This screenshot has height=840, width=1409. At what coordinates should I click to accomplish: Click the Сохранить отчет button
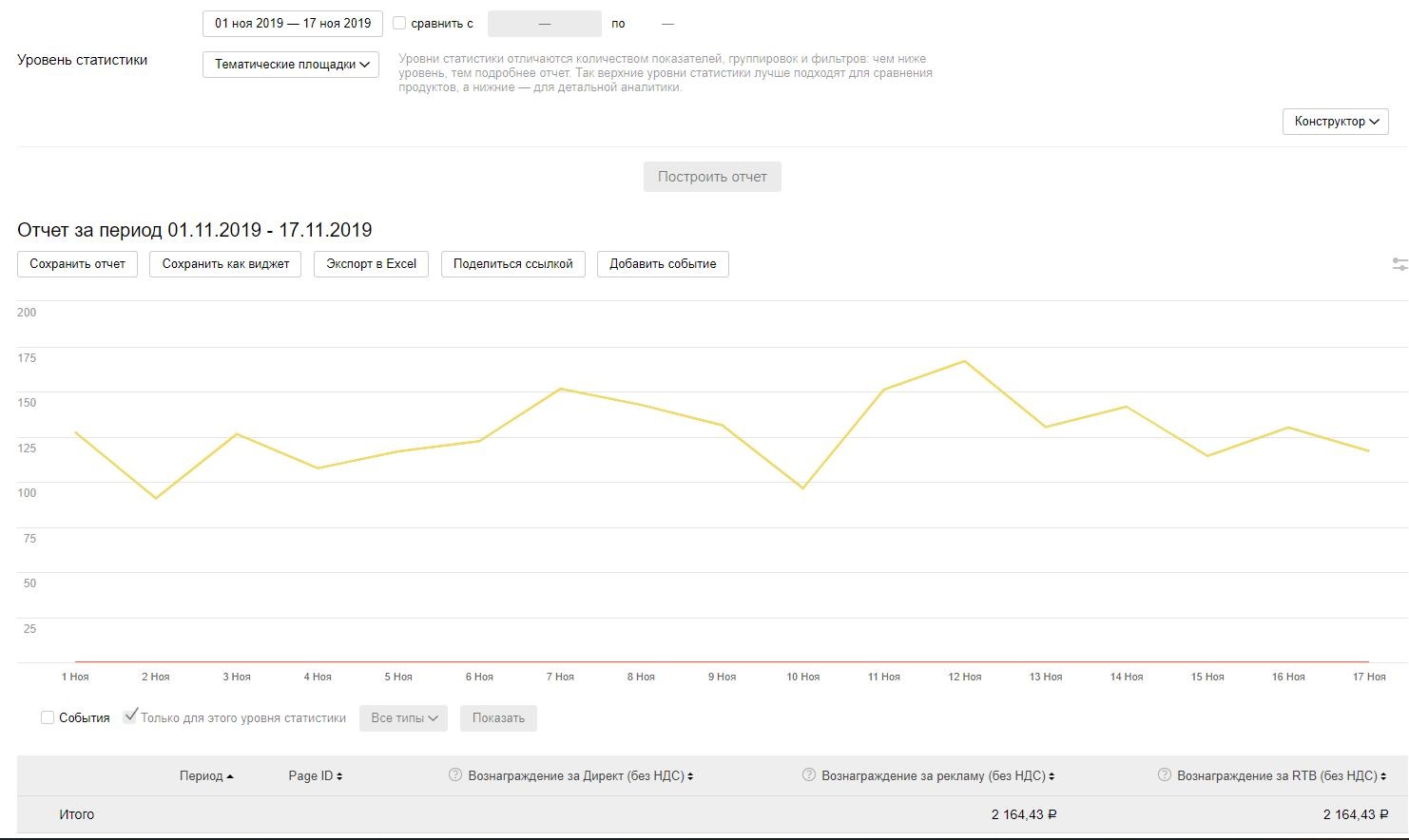[x=77, y=264]
